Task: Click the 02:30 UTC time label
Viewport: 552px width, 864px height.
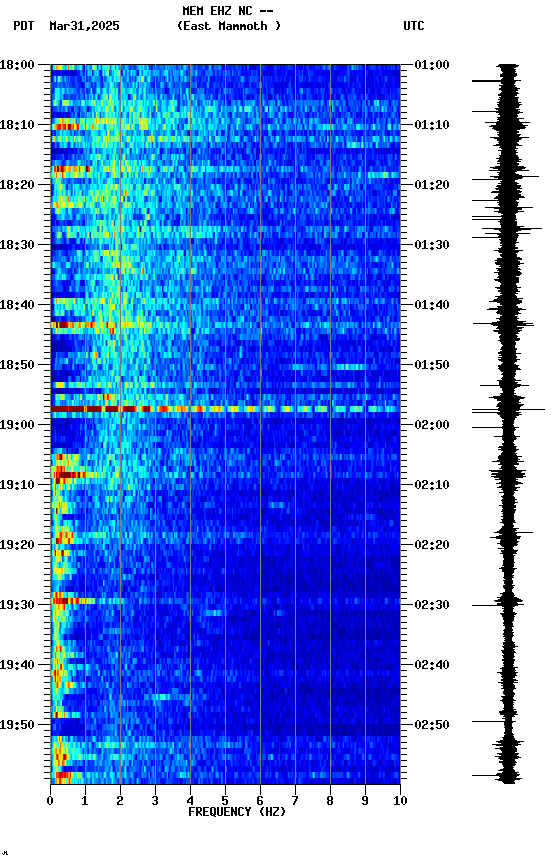Action: click(432, 605)
